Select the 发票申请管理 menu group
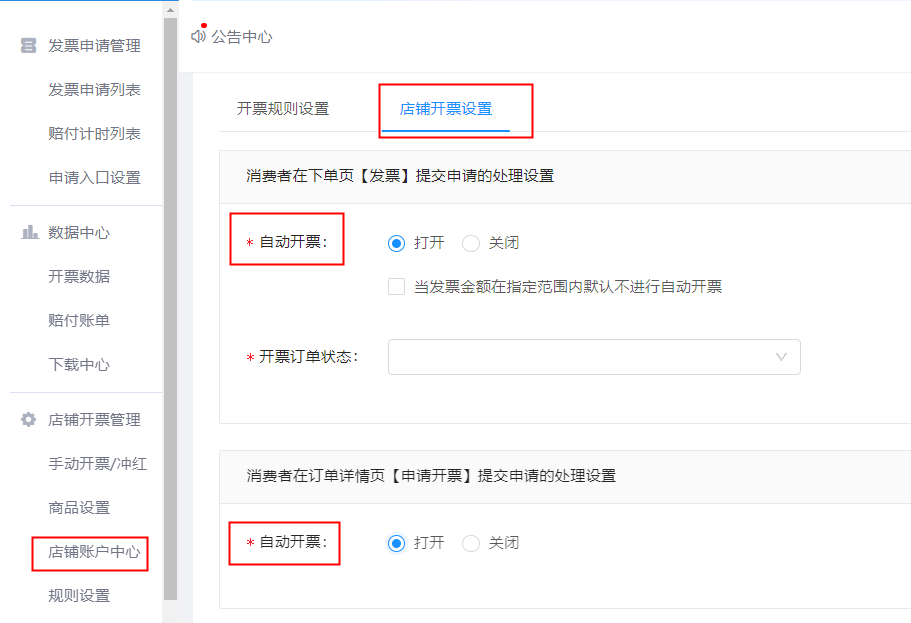 point(94,45)
